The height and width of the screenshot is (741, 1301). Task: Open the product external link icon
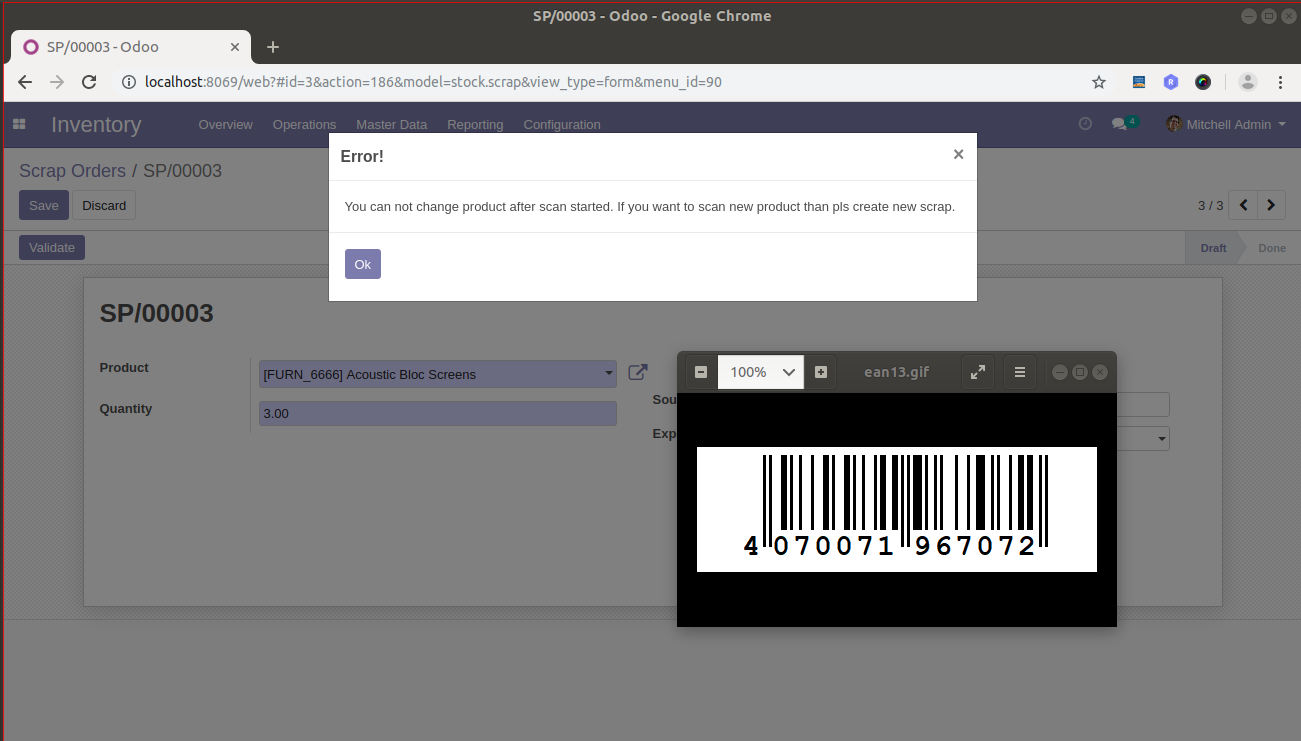pyautogui.click(x=638, y=372)
